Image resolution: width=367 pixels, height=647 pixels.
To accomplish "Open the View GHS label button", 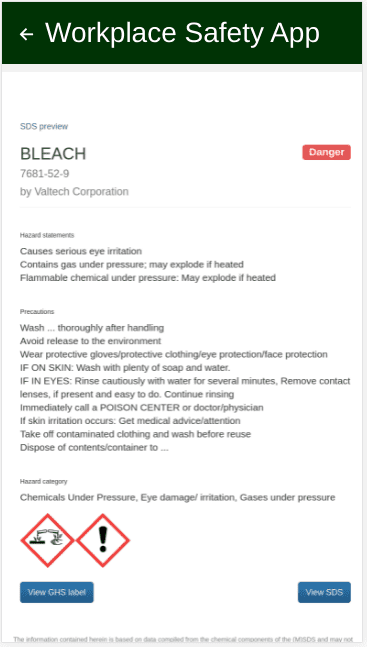I will [57, 592].
